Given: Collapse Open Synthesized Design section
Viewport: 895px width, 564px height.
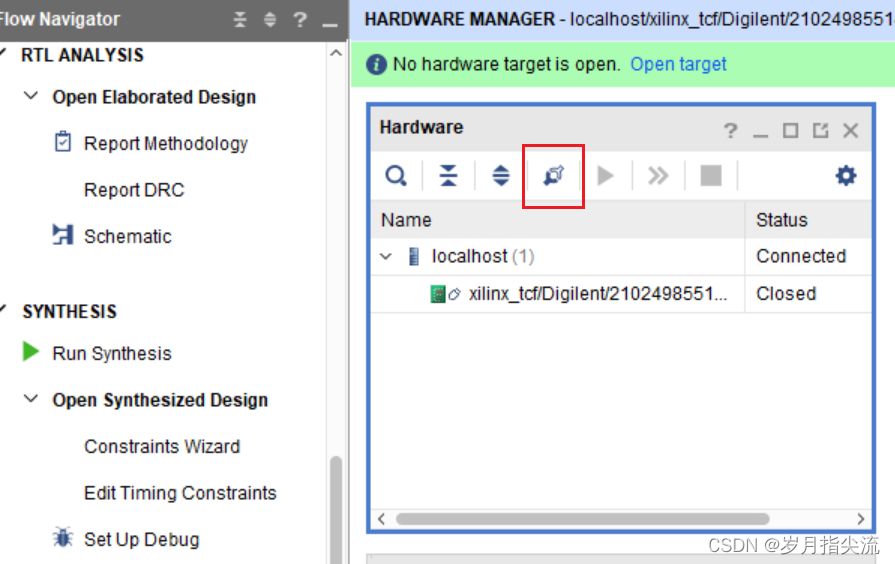Looking at the screenshot, I should coord(31,398).
